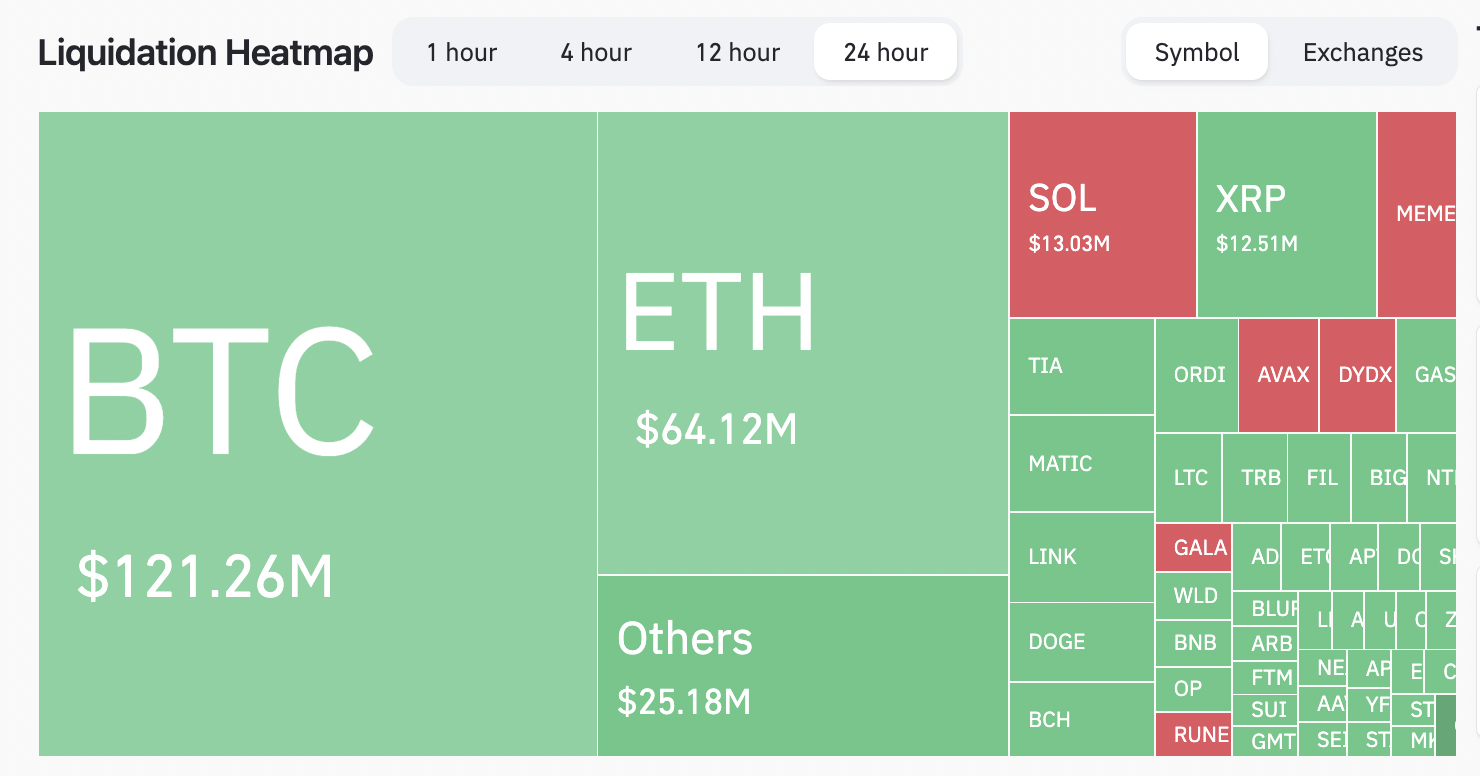
Task: Open the ETH $64.12M tile
Action: 802,342
